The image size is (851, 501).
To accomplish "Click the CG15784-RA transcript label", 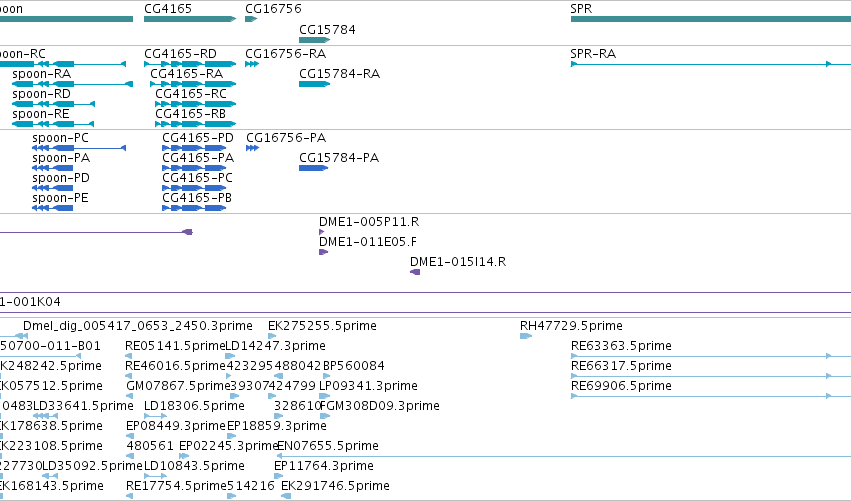I will (x=339, y=74).
